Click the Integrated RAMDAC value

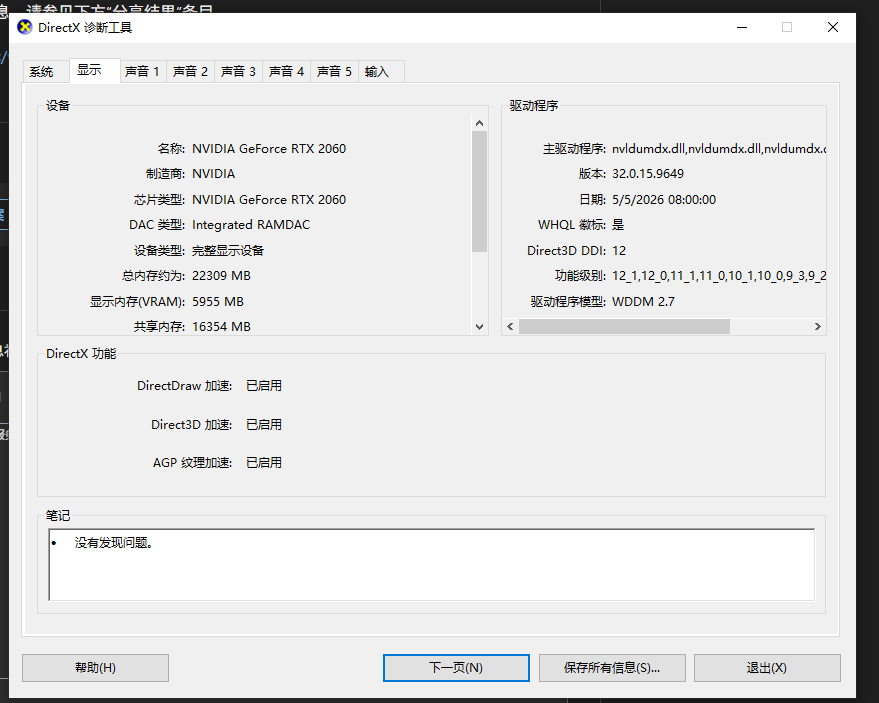tap(251, 225)
